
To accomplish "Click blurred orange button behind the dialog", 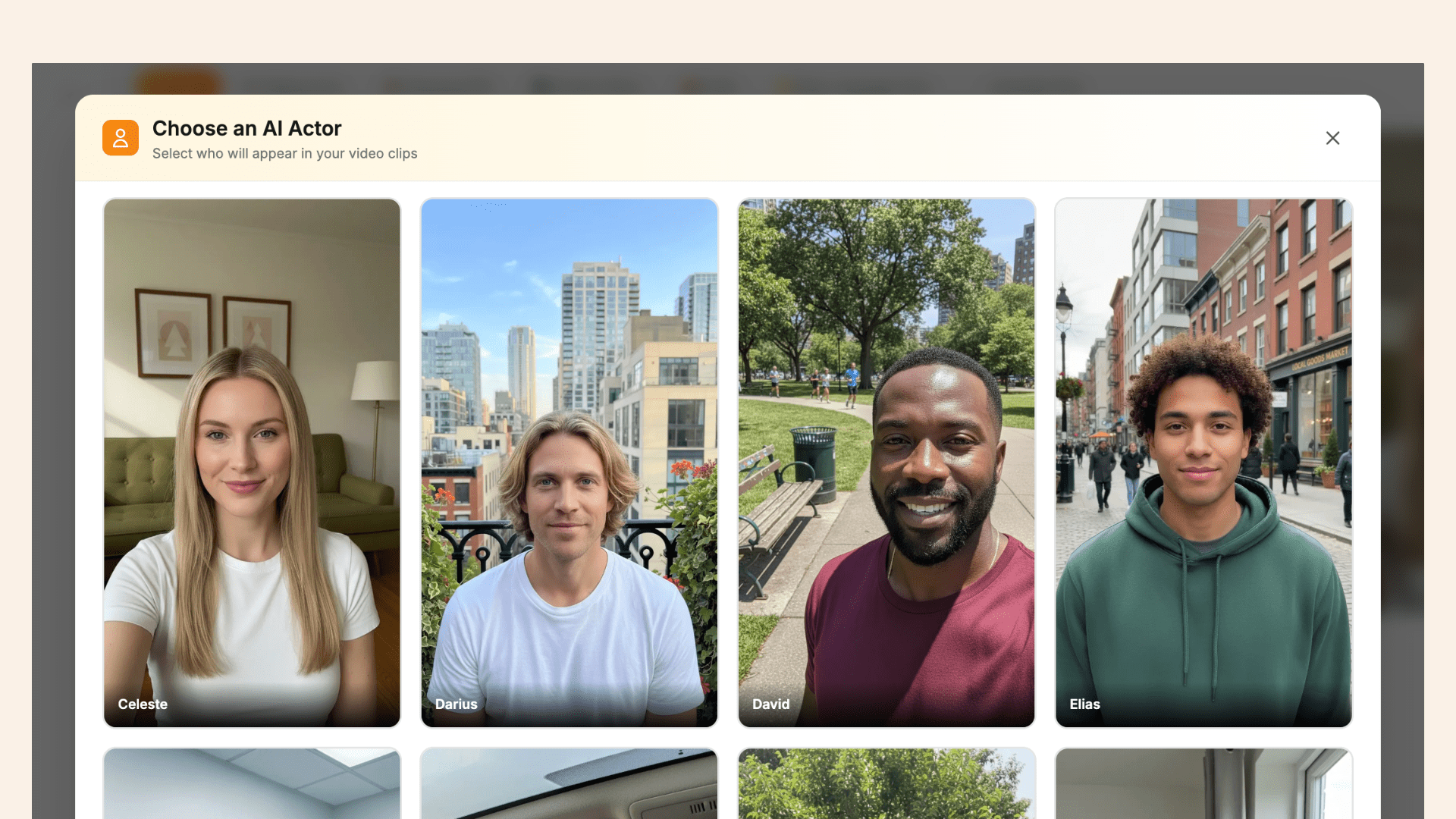I will (178, 80).
